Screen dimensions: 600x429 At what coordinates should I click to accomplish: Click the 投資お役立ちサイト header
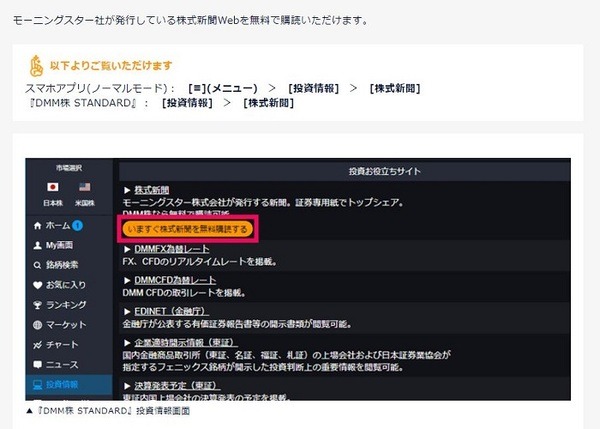click(385, 171)
